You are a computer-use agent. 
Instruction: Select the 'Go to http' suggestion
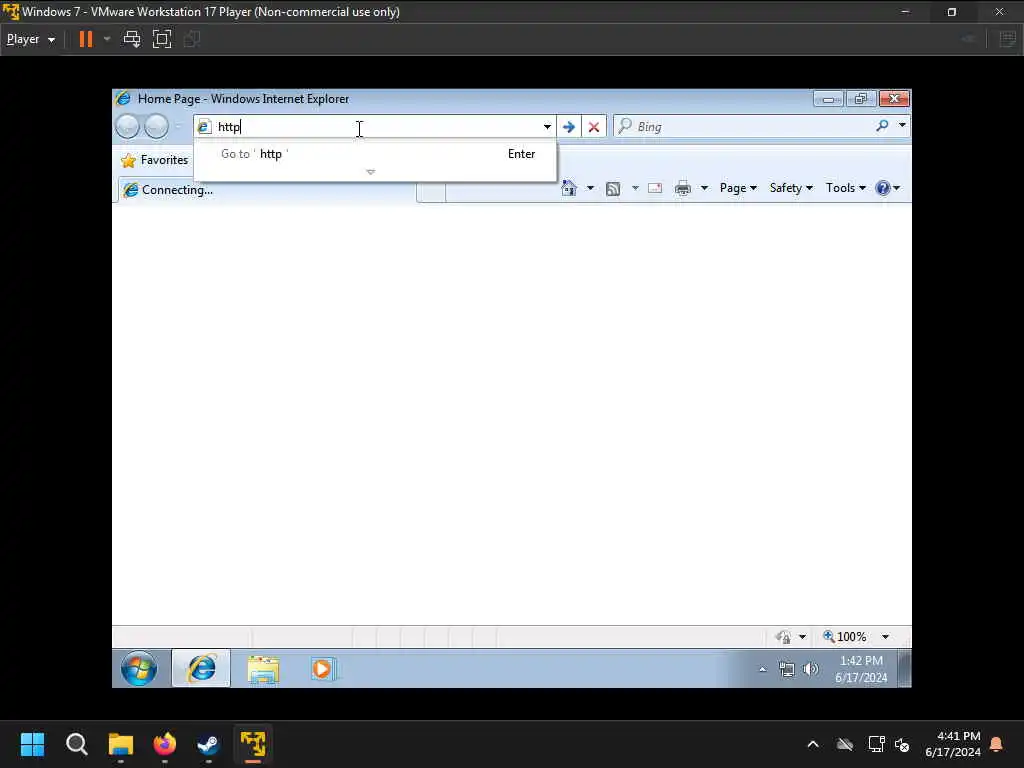[376, 154]
